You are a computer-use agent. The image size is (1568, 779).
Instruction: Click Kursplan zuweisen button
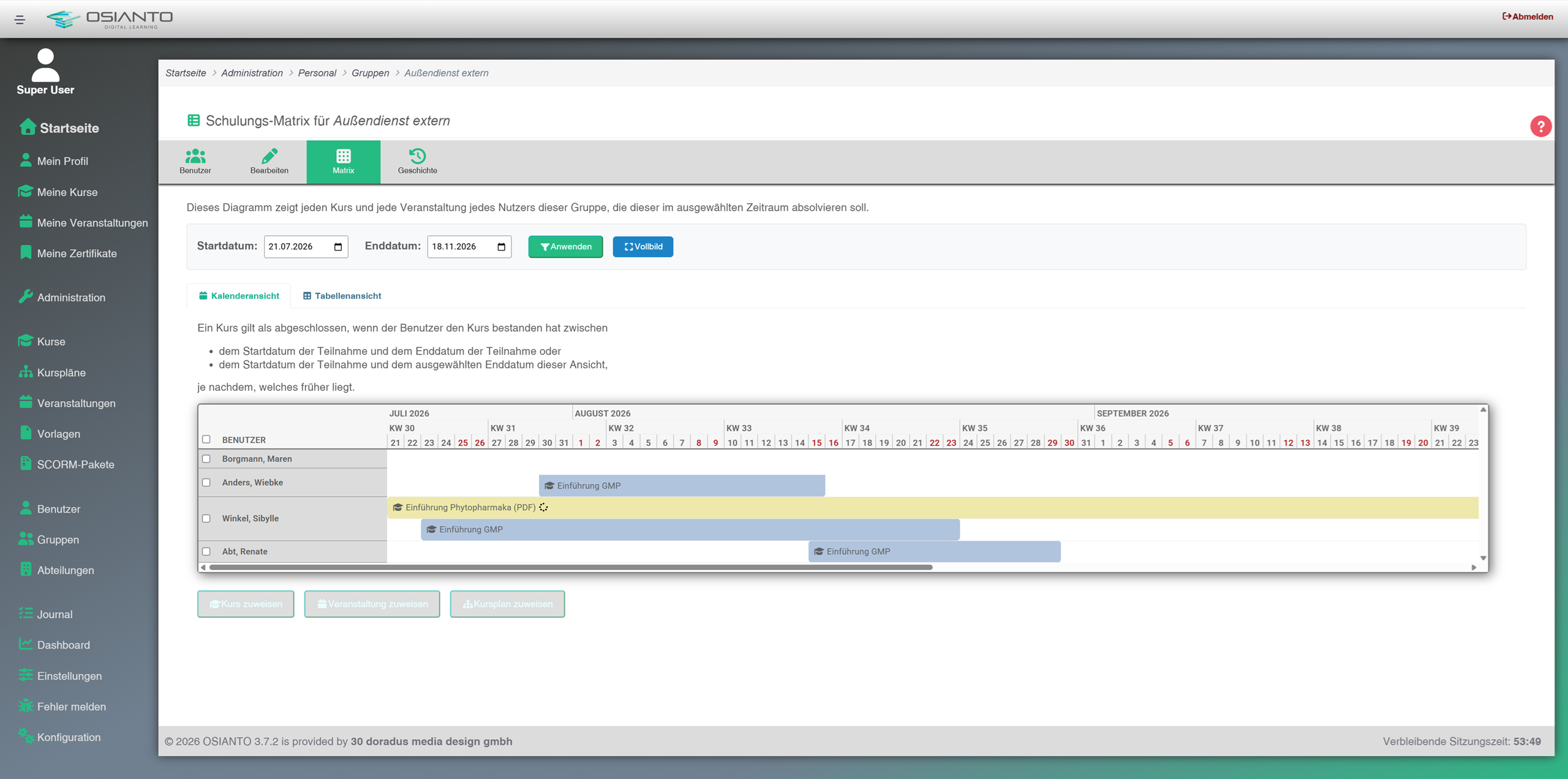coord(507,604)
